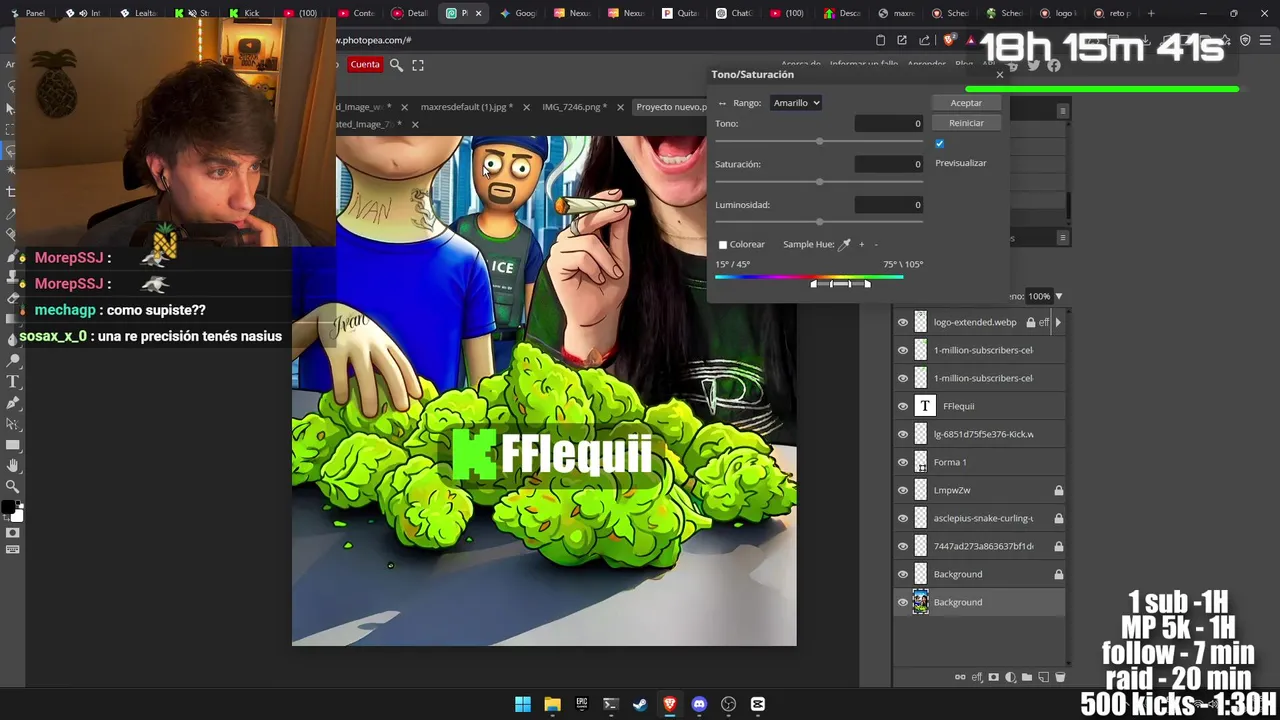Click the Saturación value field
This screenshot has width=1280, height=720.
point(889,164)
